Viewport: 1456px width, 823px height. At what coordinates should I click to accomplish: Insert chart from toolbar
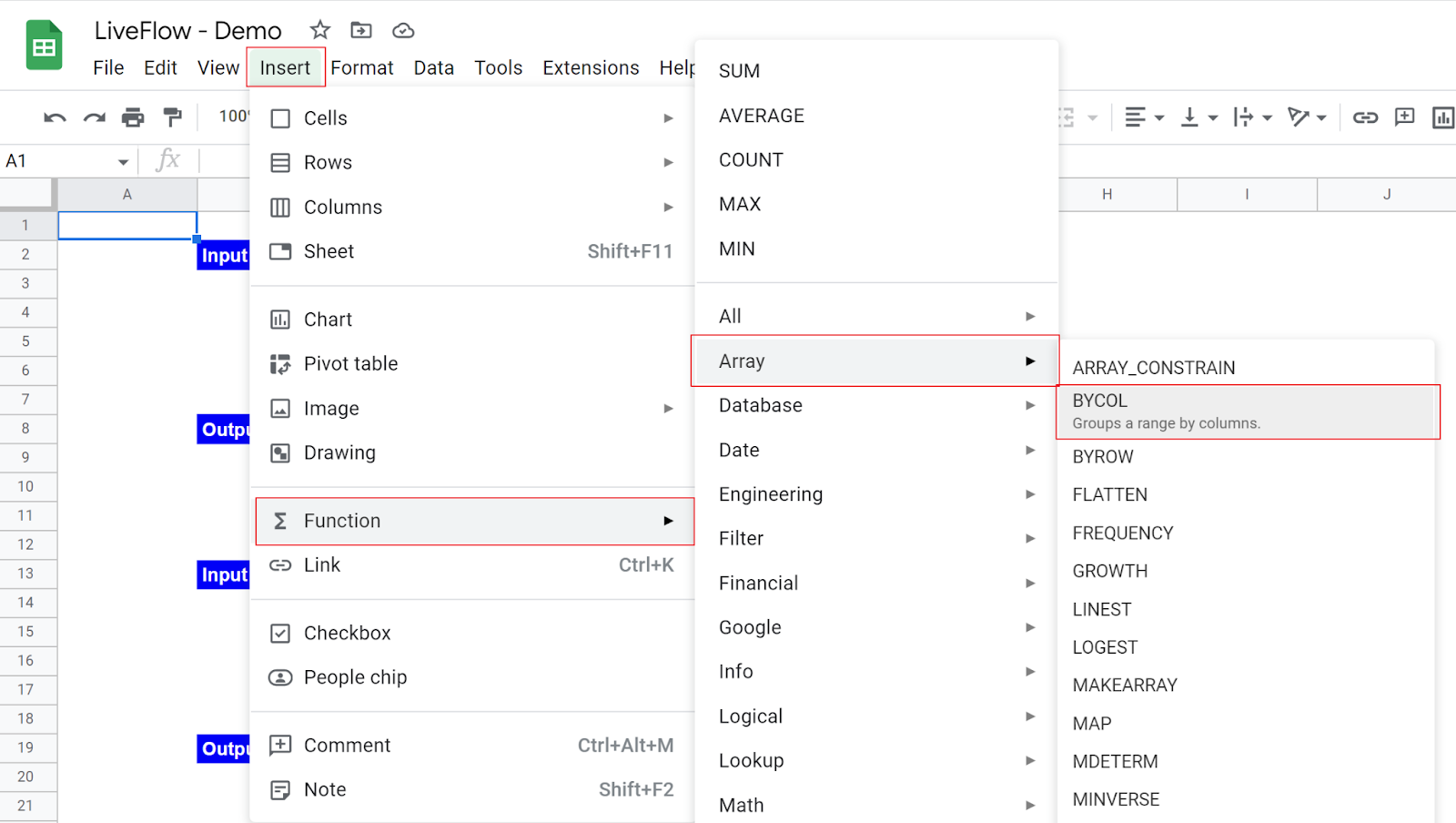1443,117
